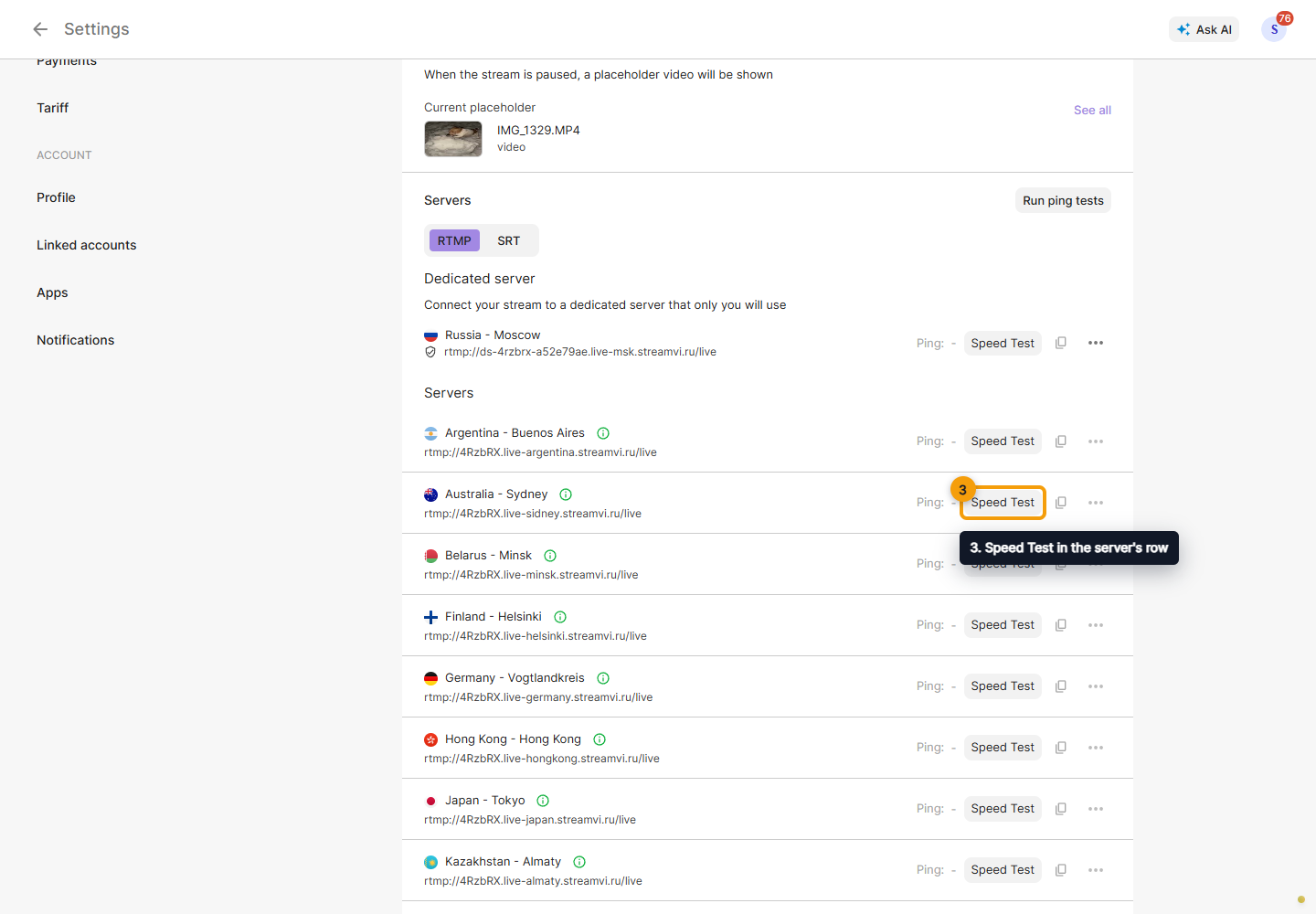Viewport: 1316px width, 914px height.
Task: Run Speed Test for Finland - Helsinki
Action: (x=1003, y=625)
